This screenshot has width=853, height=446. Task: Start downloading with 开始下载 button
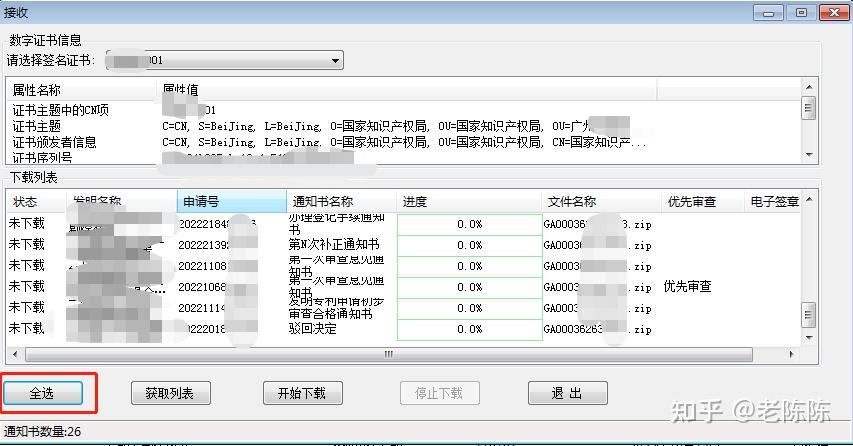[302, 393]
